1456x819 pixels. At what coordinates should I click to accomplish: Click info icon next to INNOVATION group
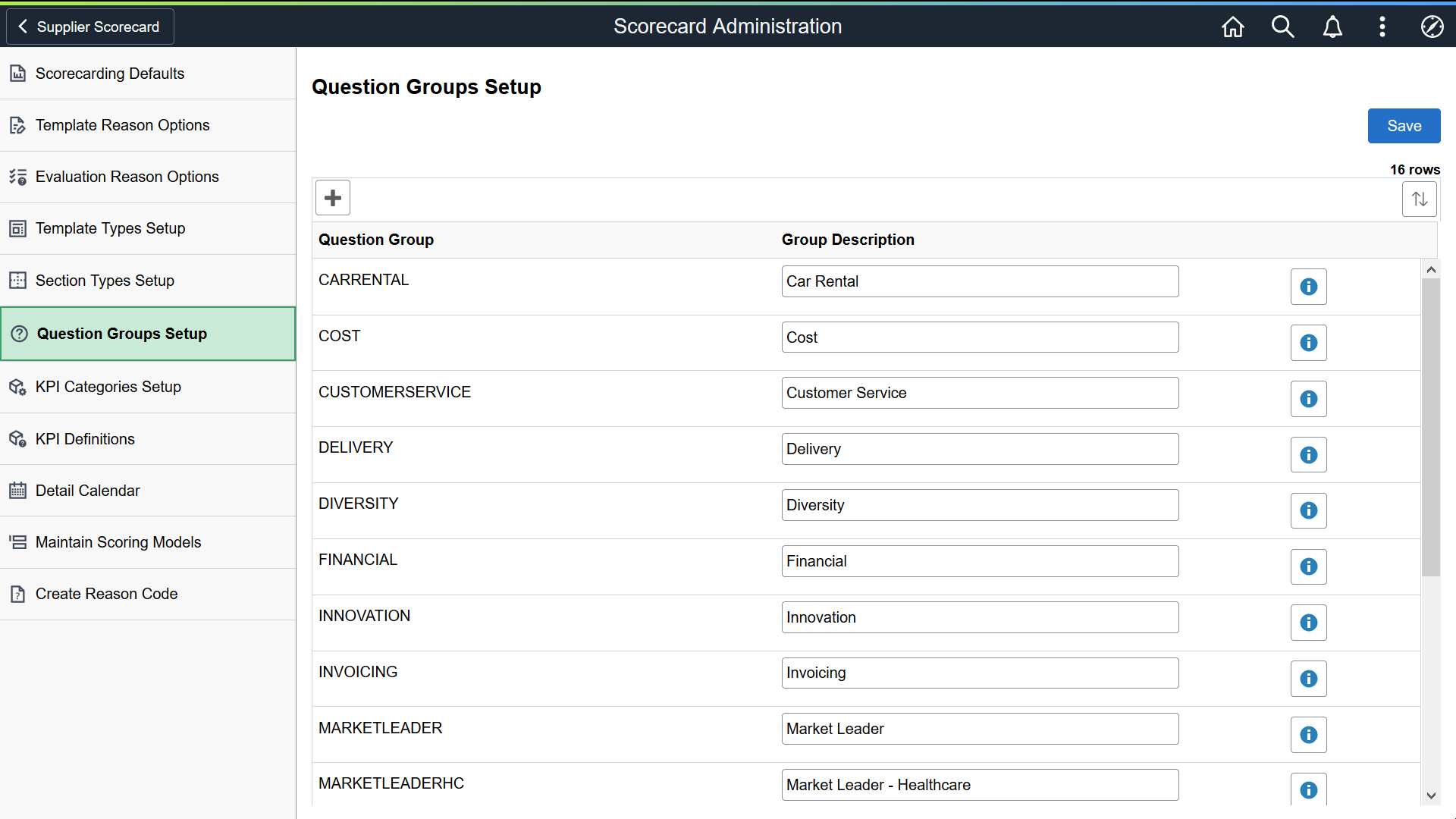[1309, 623]
